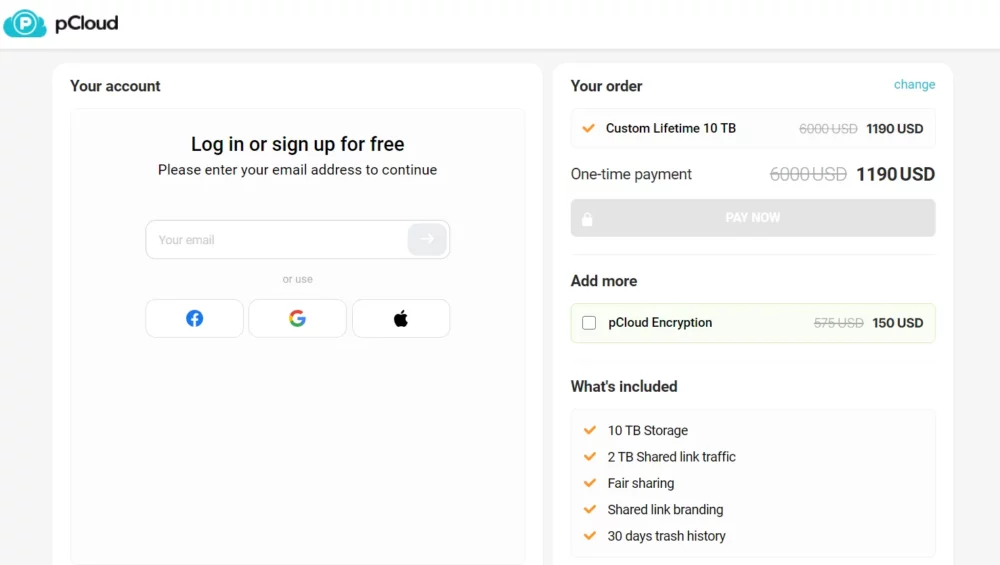This screenshot has height=565, width=1000.
Task: Click the checkmark beside Custom Lifetime 10 TB
Action: [x=589, y=128]
